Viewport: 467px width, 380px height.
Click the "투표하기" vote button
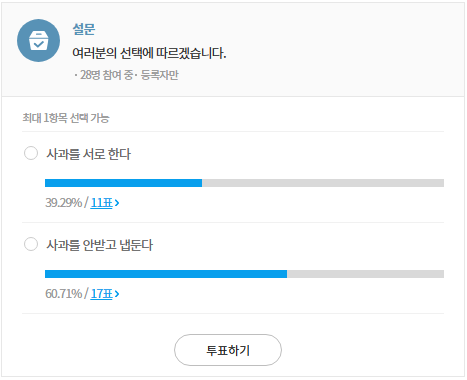(228, 350)
